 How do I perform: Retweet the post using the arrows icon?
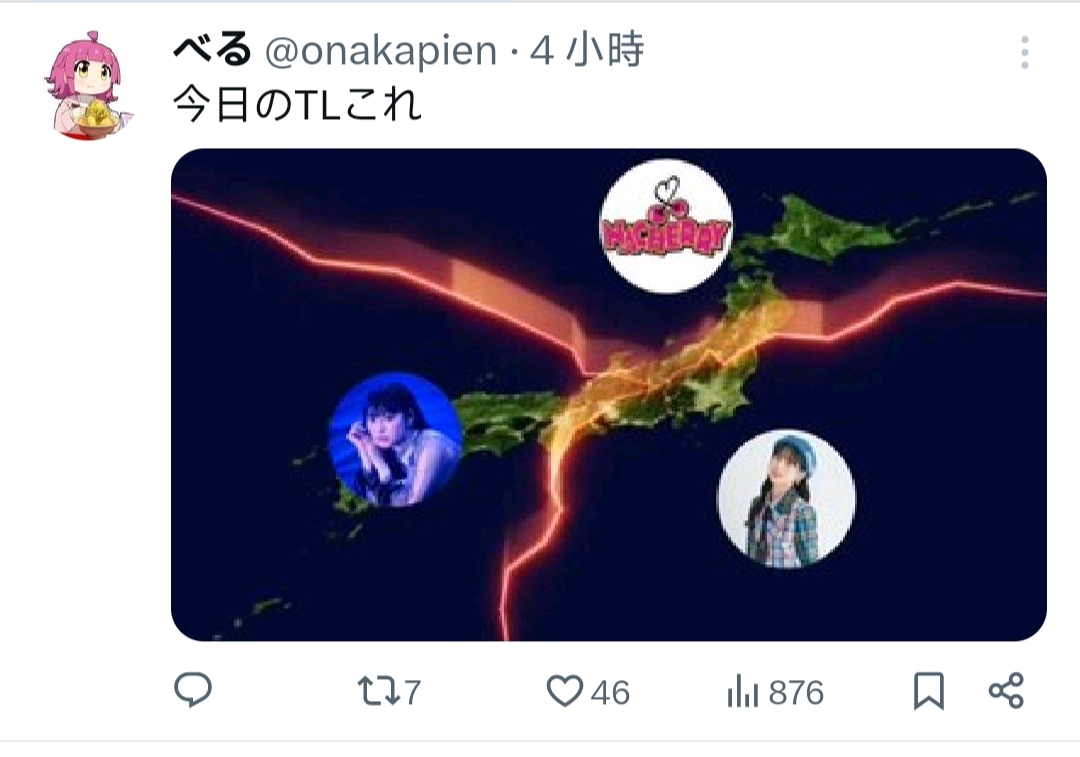[x=378, y=692]
